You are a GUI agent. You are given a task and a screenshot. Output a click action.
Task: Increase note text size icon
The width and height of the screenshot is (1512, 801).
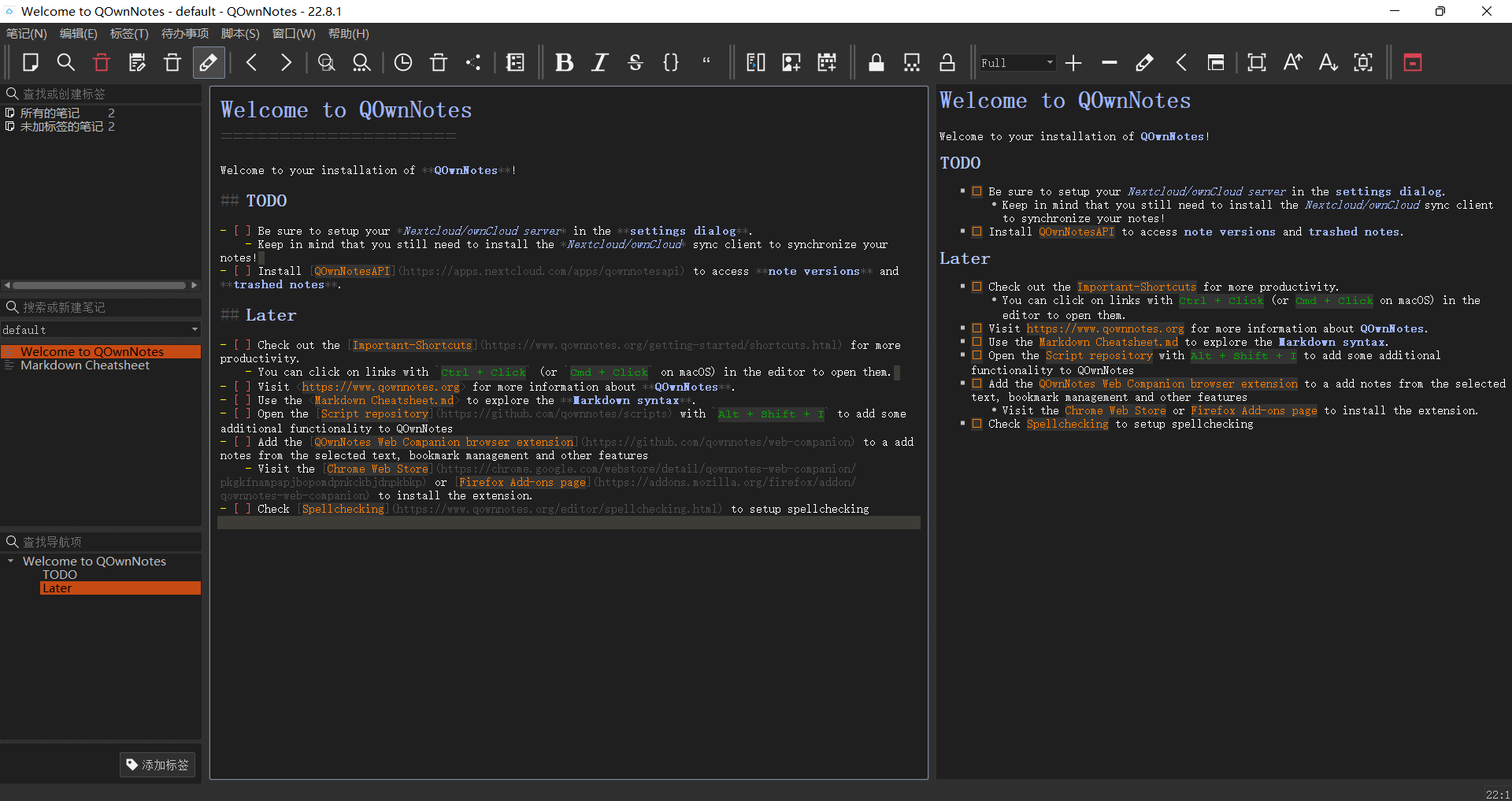point(1292,62)
